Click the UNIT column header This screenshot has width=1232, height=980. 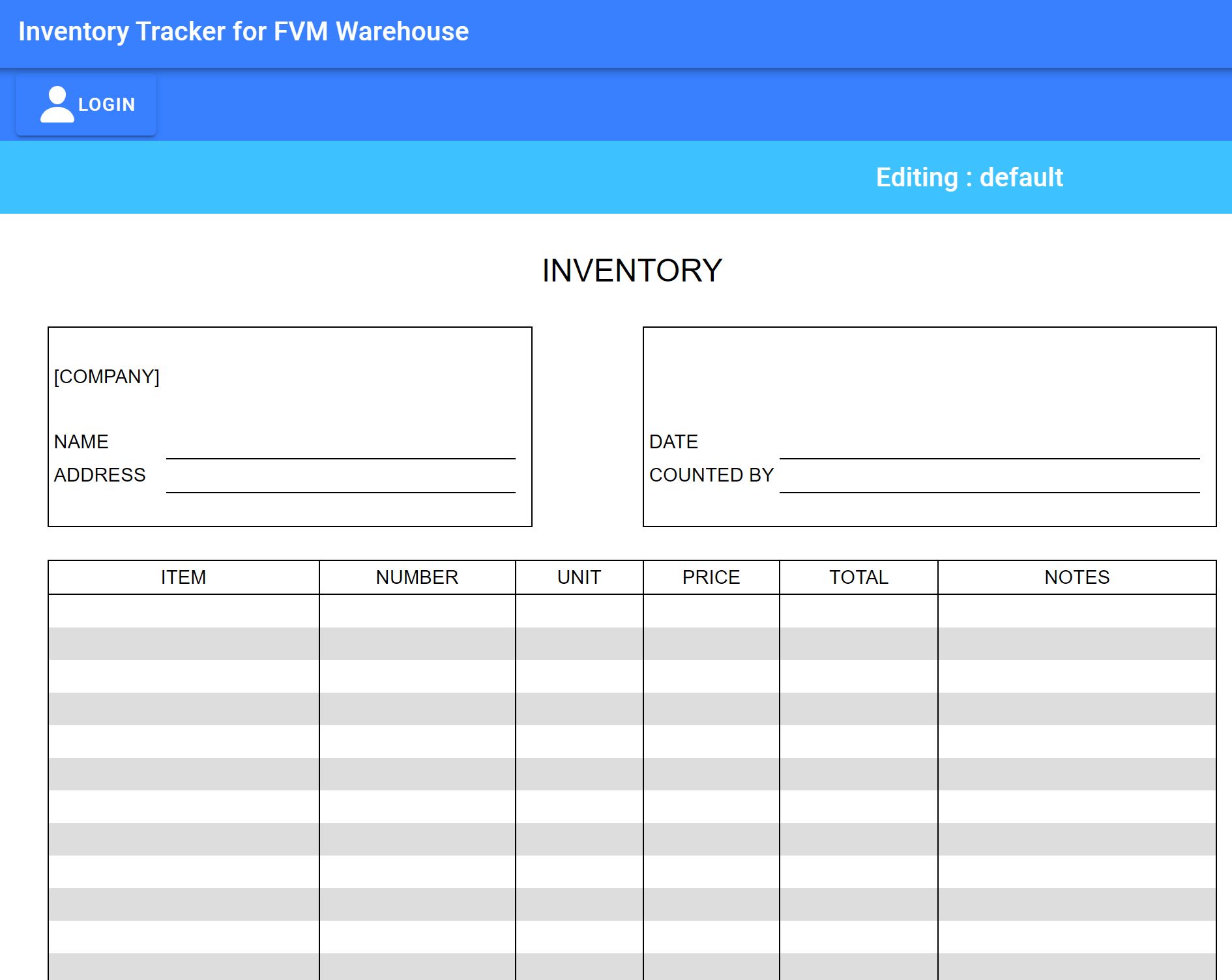click(579, 577)
